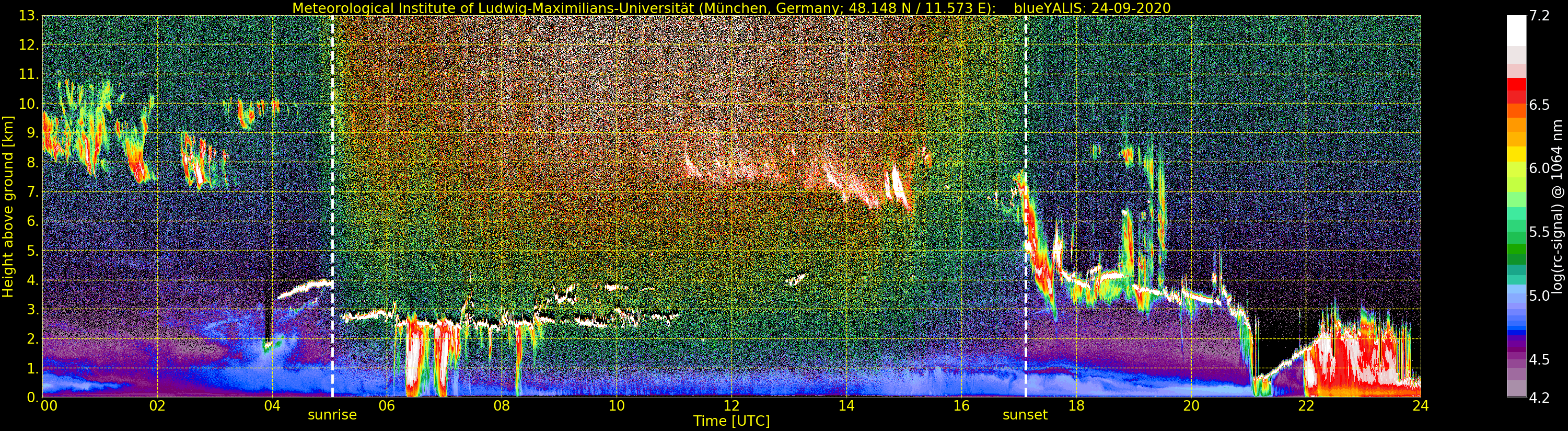The width and height of the screenshot is (1568, 431).
Task: Click time tick label '14'
Action: coord(846,405)
